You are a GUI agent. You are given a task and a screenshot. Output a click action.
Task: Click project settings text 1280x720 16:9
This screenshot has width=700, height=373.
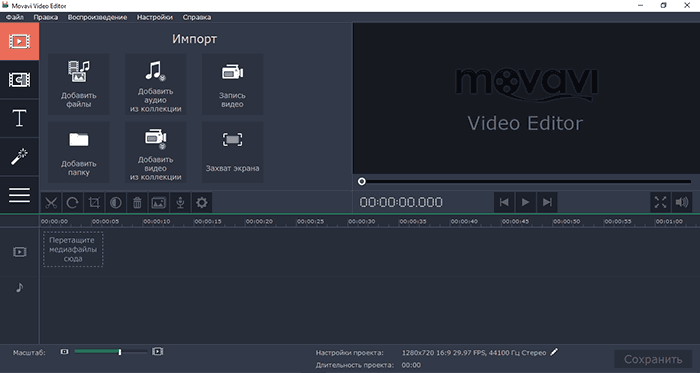(474, 353)
